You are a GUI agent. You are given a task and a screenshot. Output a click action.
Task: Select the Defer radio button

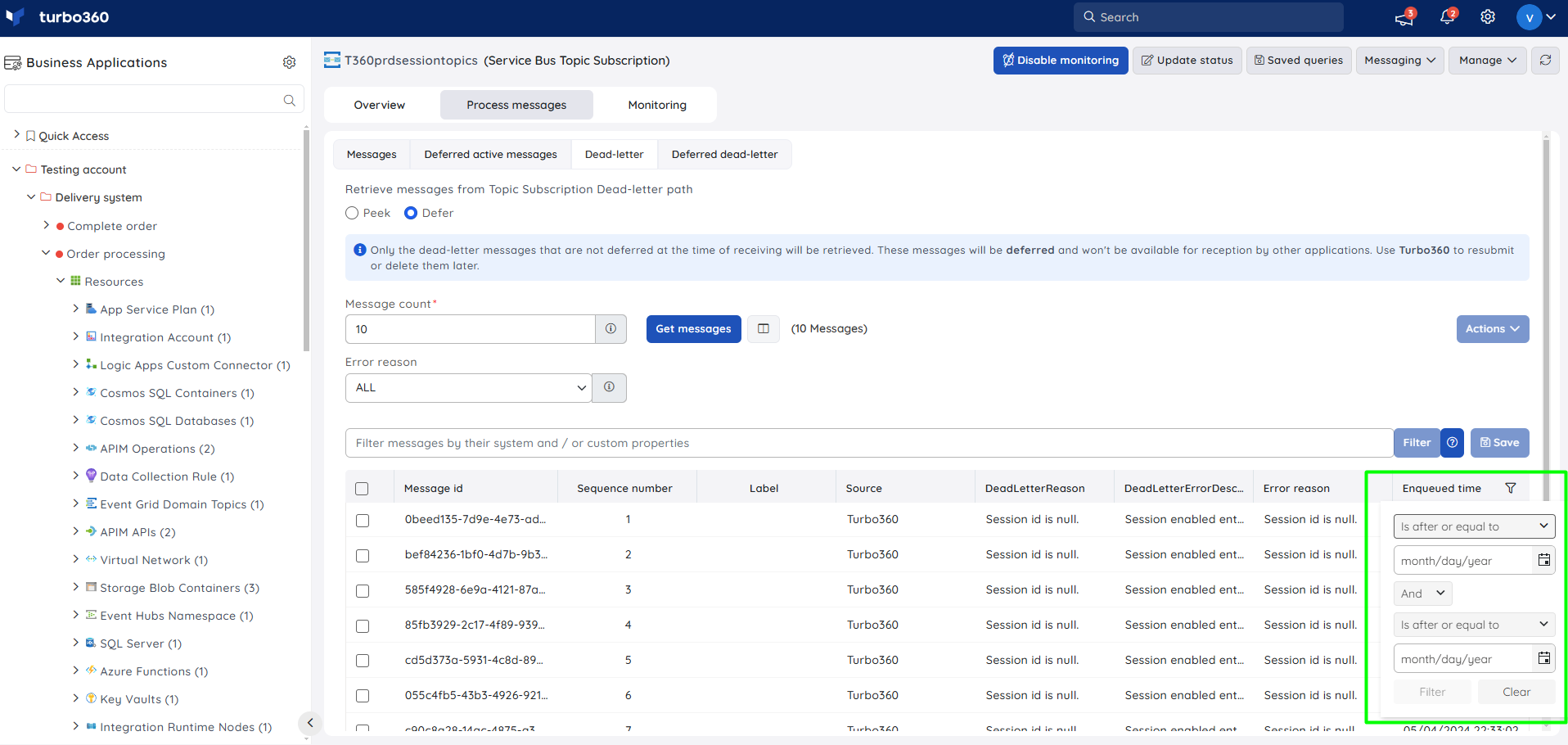click(411, 213)
